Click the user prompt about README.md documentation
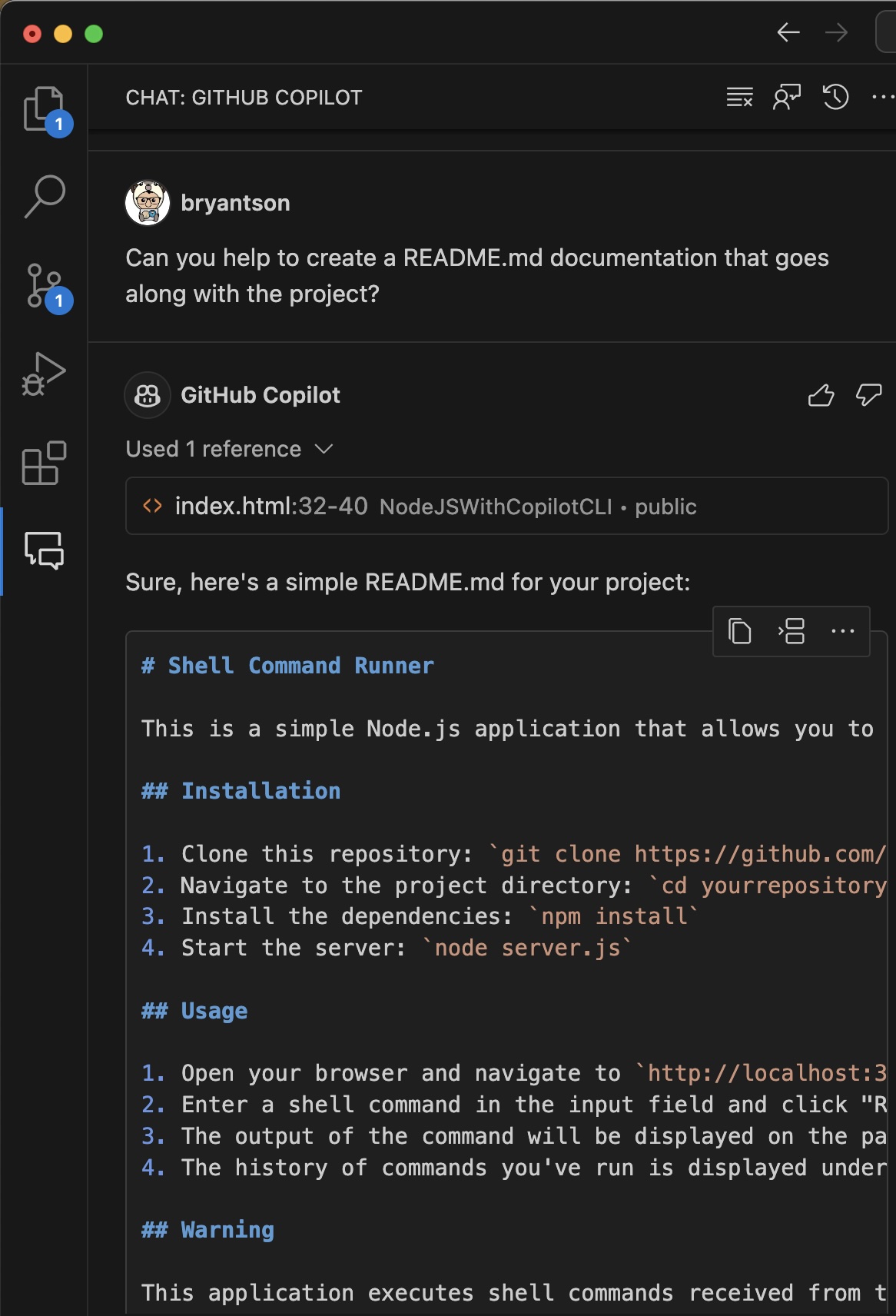 [477, 276]
